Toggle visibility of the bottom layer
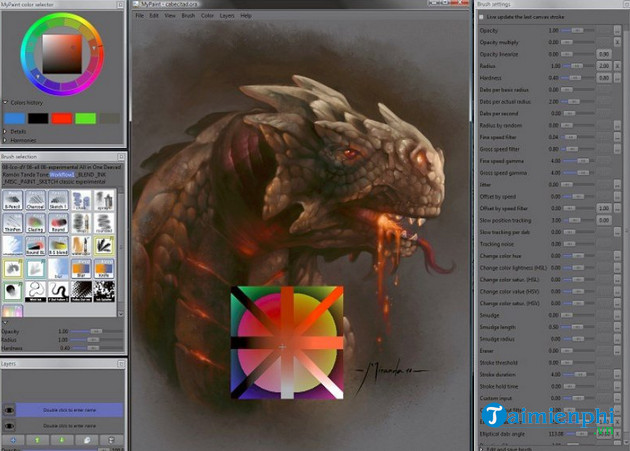The width and height of the screenshot is (630, 451). (x=9, y=426)
